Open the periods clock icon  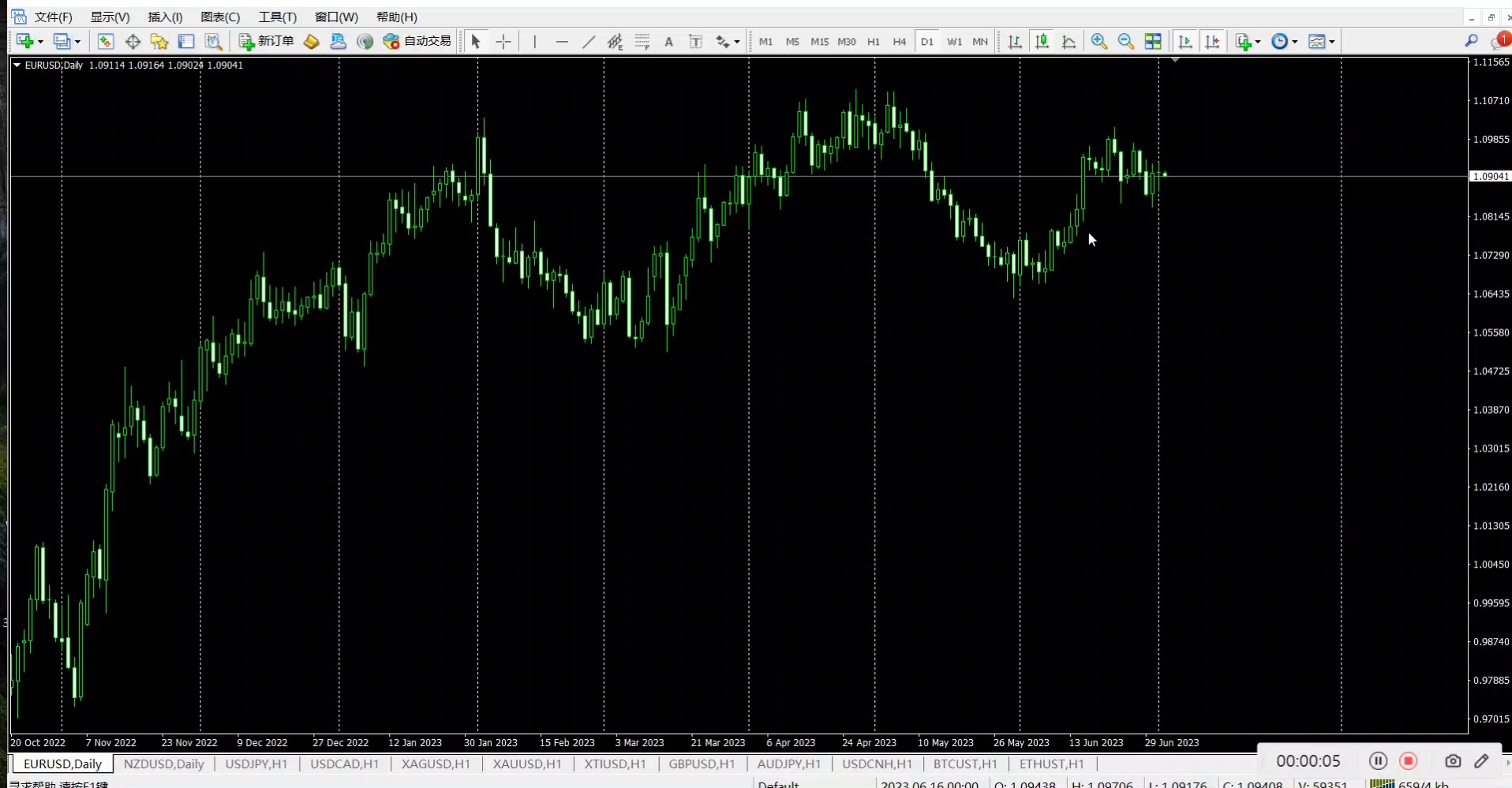1280,41
